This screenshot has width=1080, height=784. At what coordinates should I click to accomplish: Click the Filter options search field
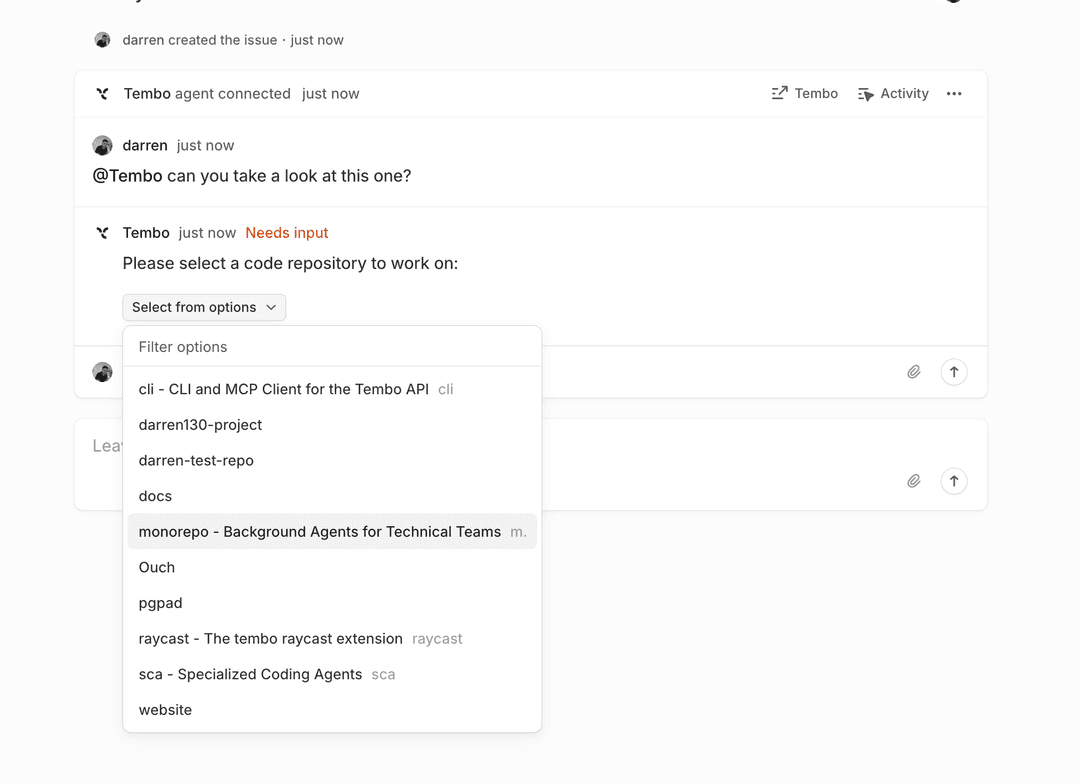(332, 347)
